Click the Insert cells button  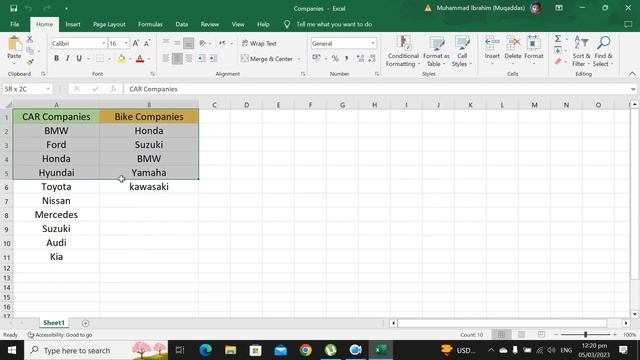click(492, 50)
